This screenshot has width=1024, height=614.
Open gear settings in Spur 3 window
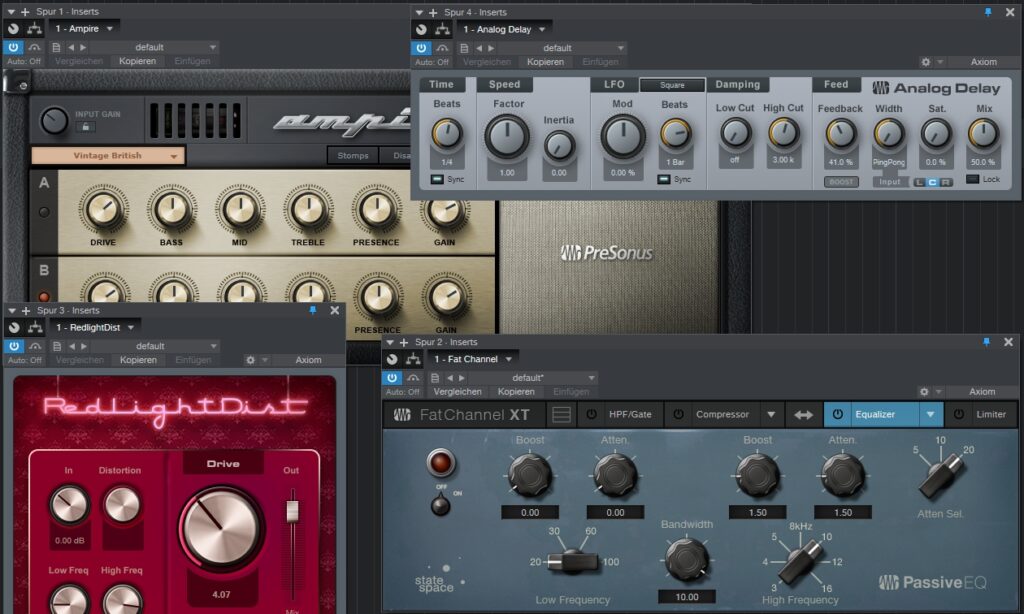point(250,360)
